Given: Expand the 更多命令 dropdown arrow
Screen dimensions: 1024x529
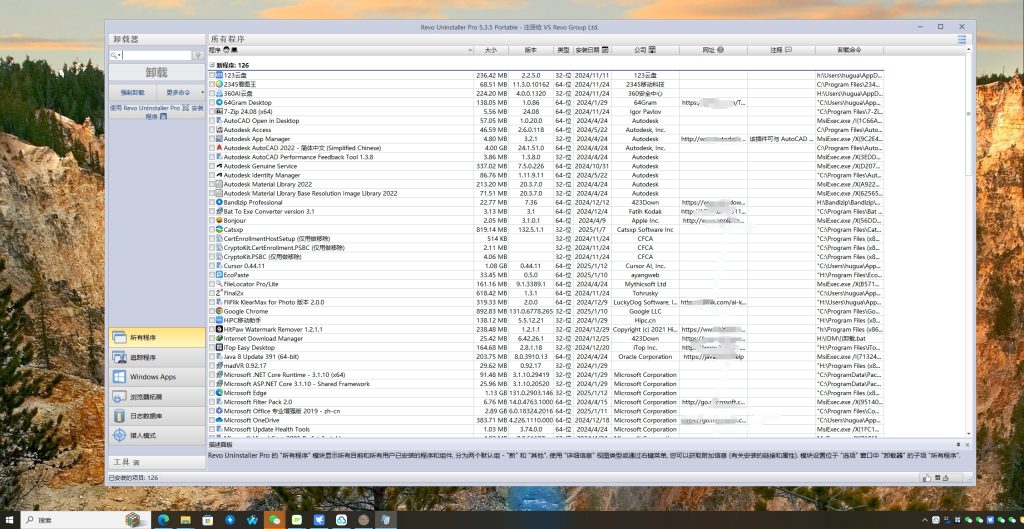Looking at the screenshot, I should 202,93.
